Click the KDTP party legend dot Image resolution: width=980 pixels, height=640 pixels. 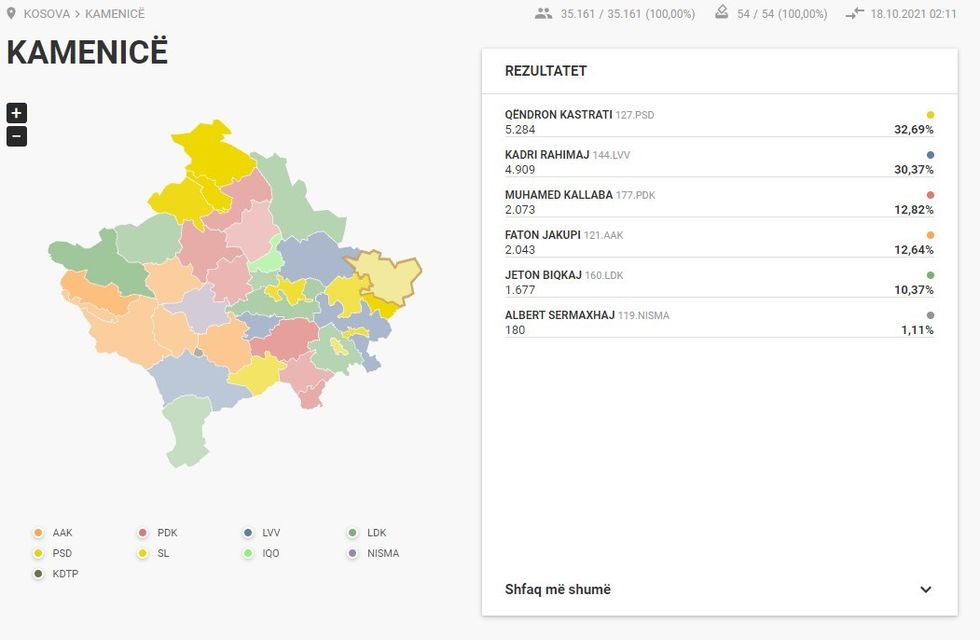pyautogui.click(x=38, y=573)
